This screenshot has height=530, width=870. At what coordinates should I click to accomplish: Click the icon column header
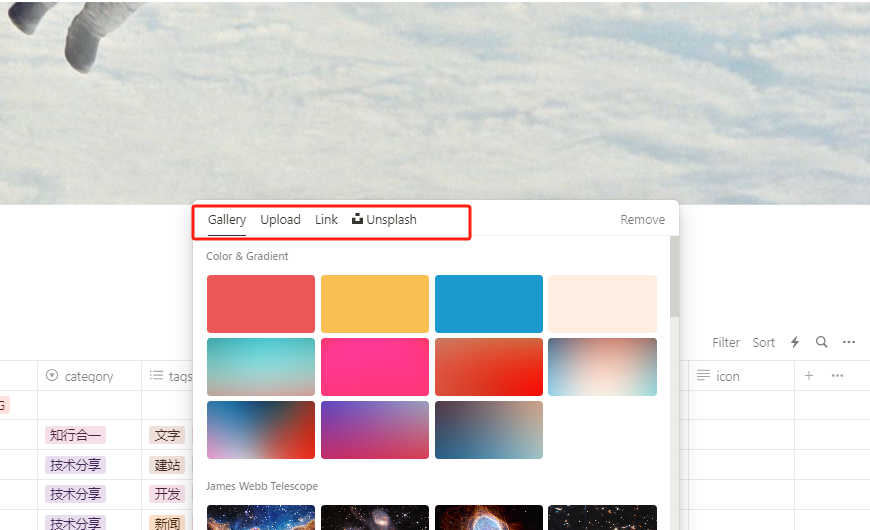pos(741,376)
